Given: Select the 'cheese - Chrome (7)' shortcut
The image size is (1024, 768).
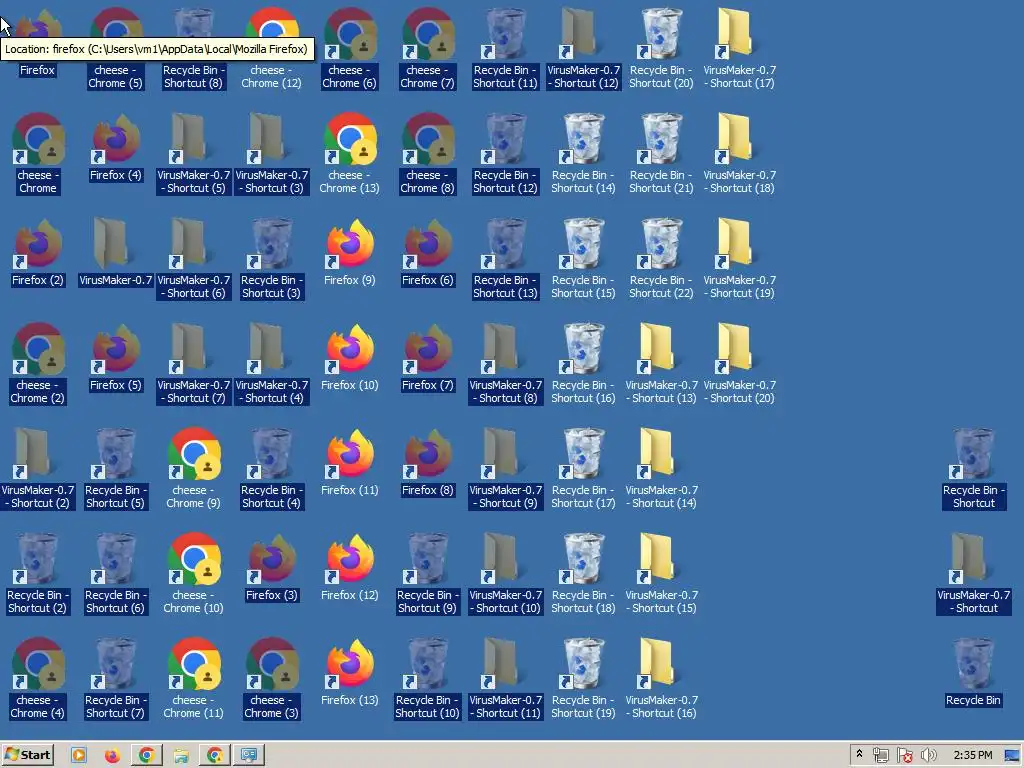Looking at the screenshot, I should (x=427, y=49).
